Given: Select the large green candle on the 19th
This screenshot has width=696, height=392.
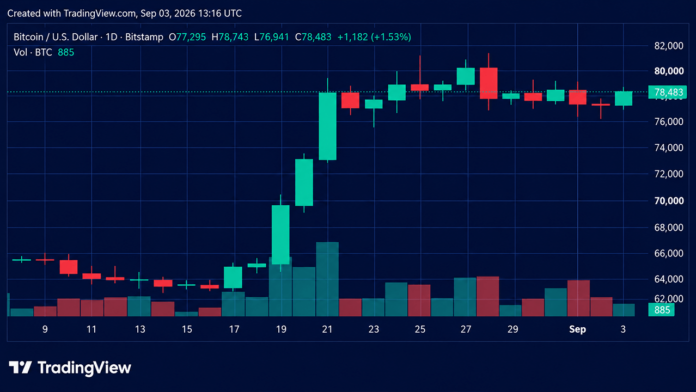Looking at the screenshot, I should pyautogui.click(x=281, y=235).
